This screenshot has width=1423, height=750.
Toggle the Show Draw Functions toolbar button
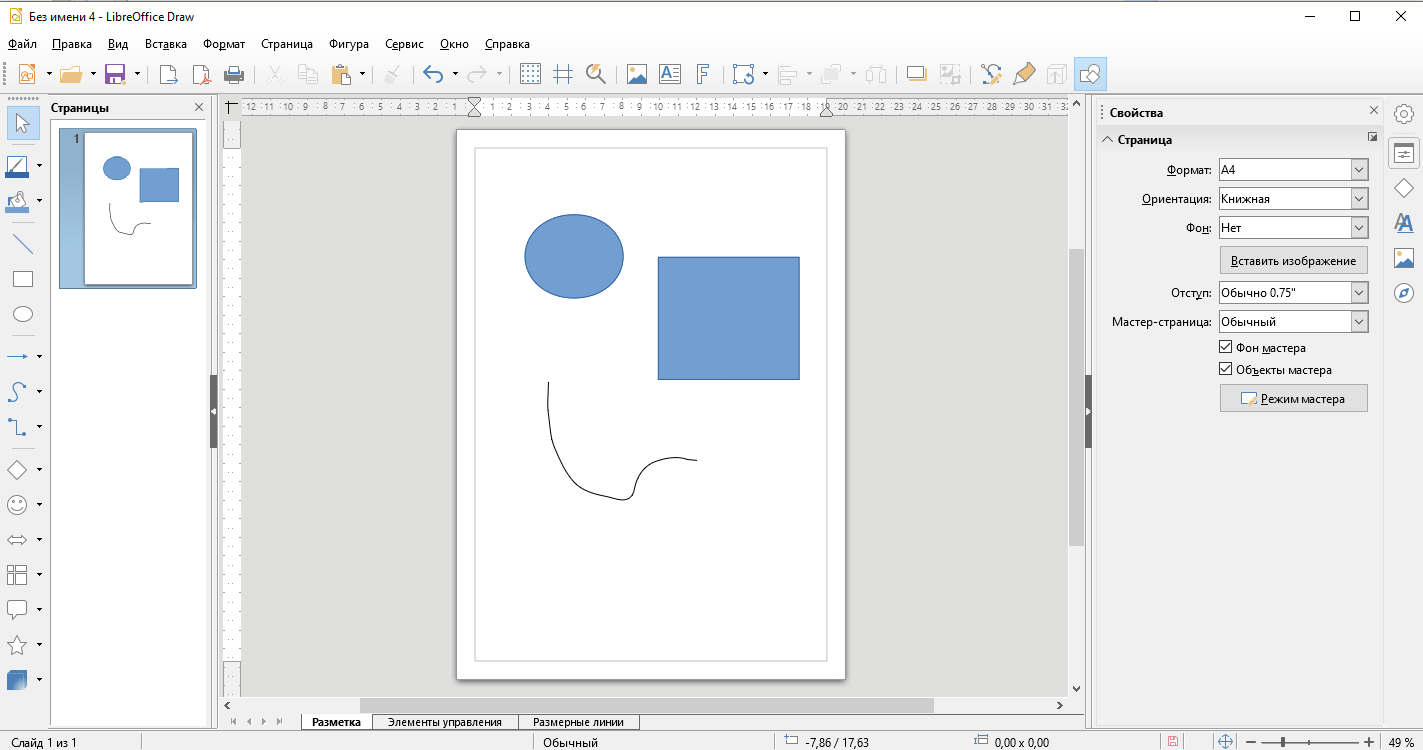click(x=1090, y=74)
